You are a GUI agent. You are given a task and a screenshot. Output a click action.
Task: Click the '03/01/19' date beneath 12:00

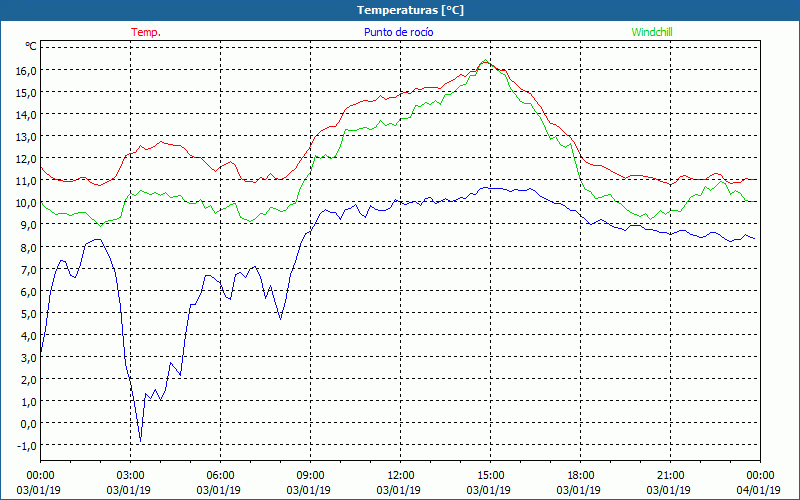pos(399,490)
